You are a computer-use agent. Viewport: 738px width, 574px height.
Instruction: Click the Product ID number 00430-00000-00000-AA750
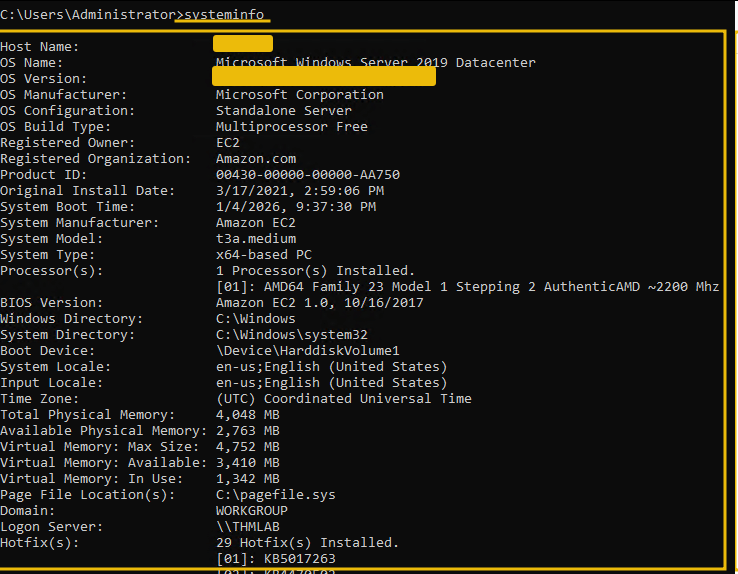[x=307, y=175]
